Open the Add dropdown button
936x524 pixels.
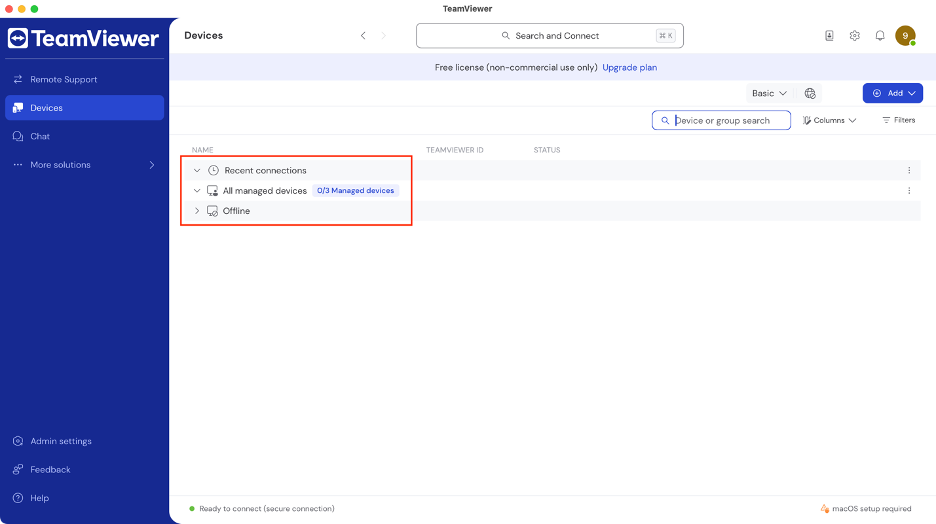pyautogui.click(x=892, y=93)
